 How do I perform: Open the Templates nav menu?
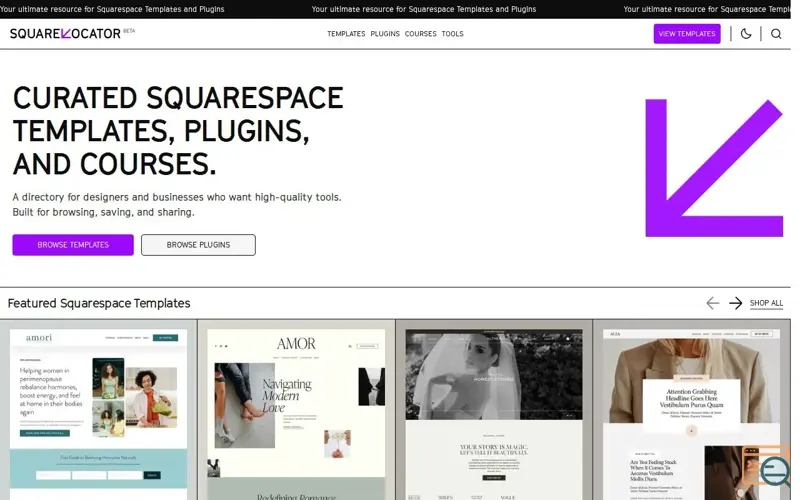point(346,34)
